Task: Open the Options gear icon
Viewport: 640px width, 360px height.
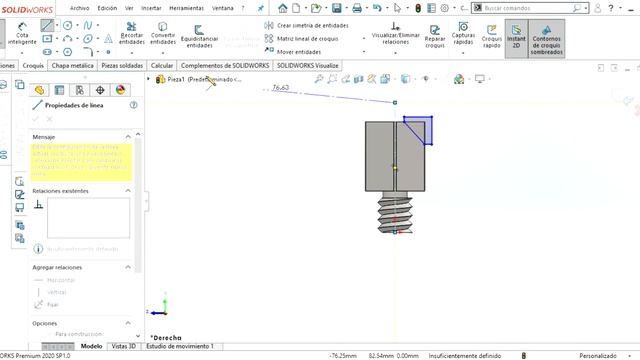Action: [445, 8]
